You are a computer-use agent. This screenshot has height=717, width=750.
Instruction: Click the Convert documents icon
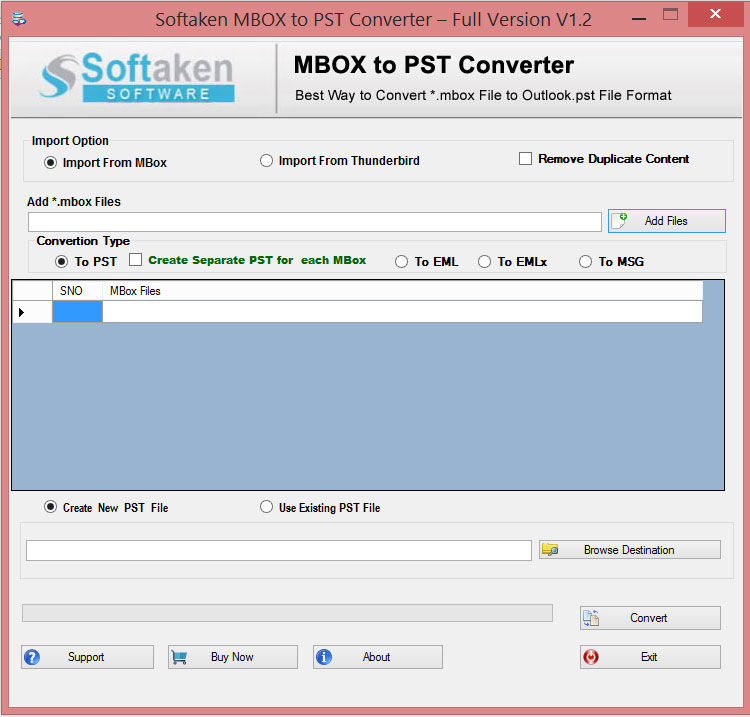click(591, 618)
